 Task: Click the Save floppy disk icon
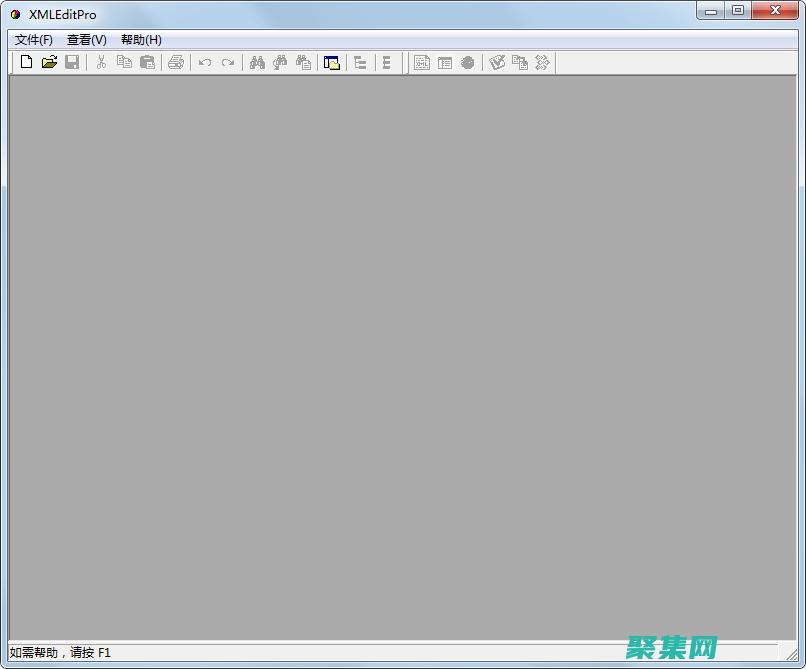(72, 62)
